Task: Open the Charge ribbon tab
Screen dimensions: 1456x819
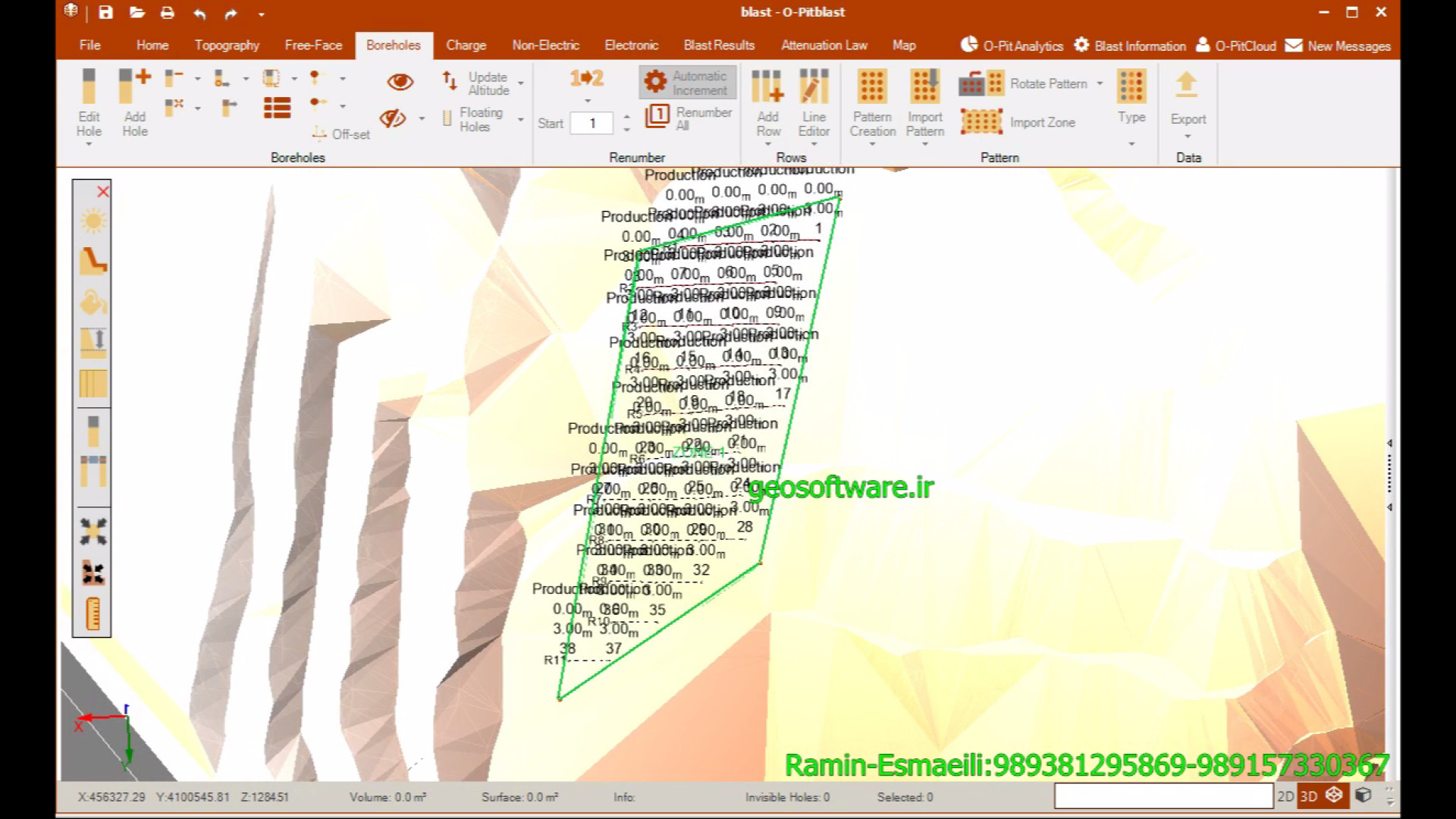Action: click(x=466, y=45)
